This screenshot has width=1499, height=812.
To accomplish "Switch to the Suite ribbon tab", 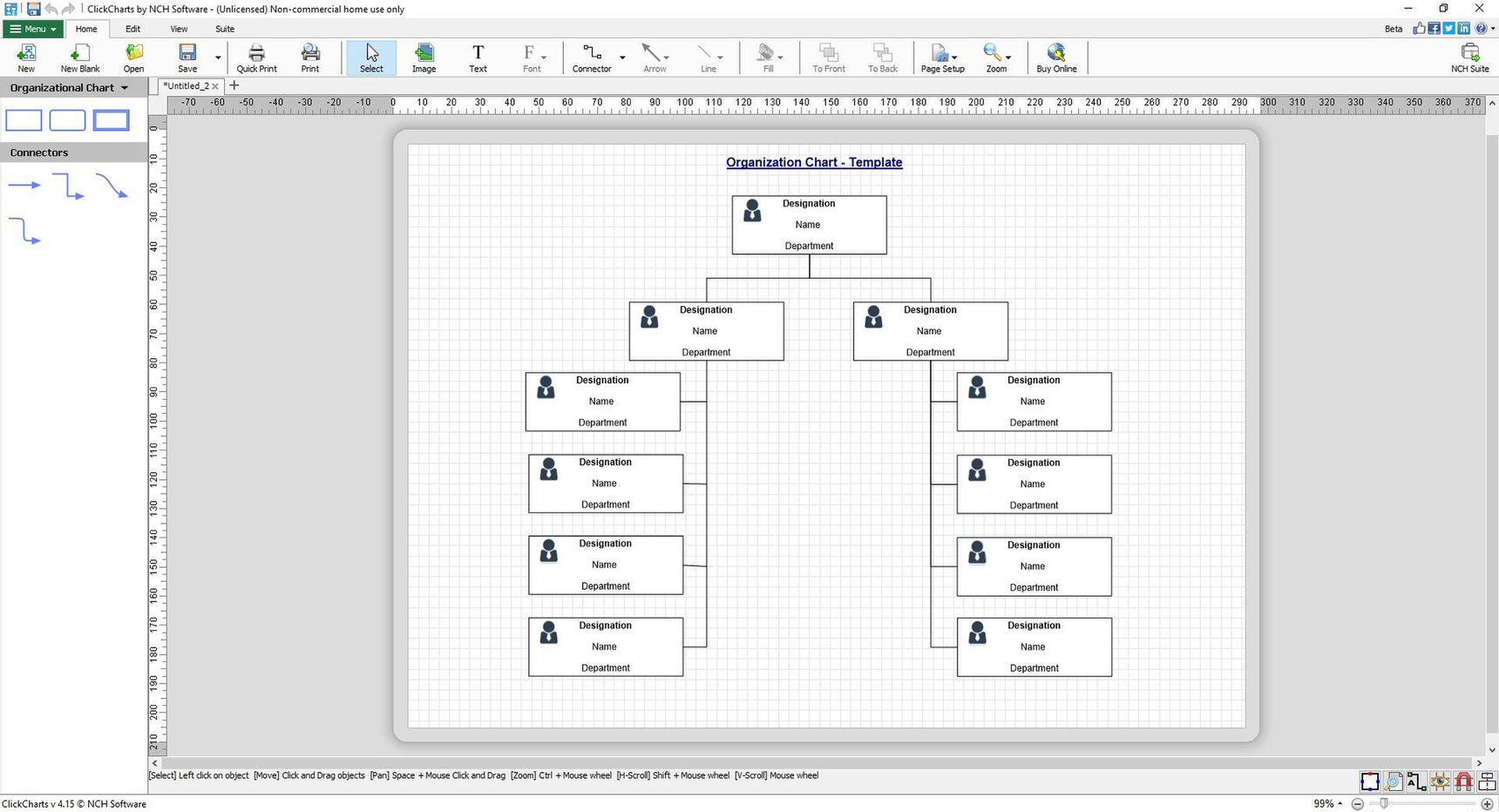I will click(x=225, y=29).
